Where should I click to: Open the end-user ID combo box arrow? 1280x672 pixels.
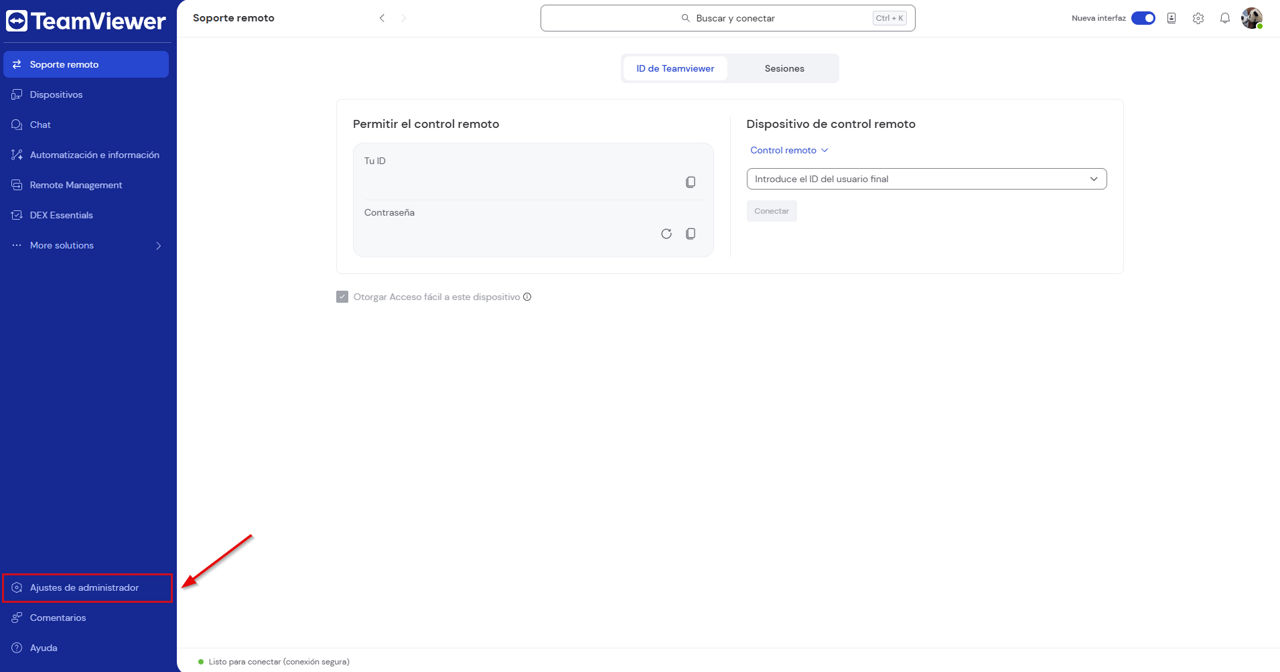tap(1093, 179)
